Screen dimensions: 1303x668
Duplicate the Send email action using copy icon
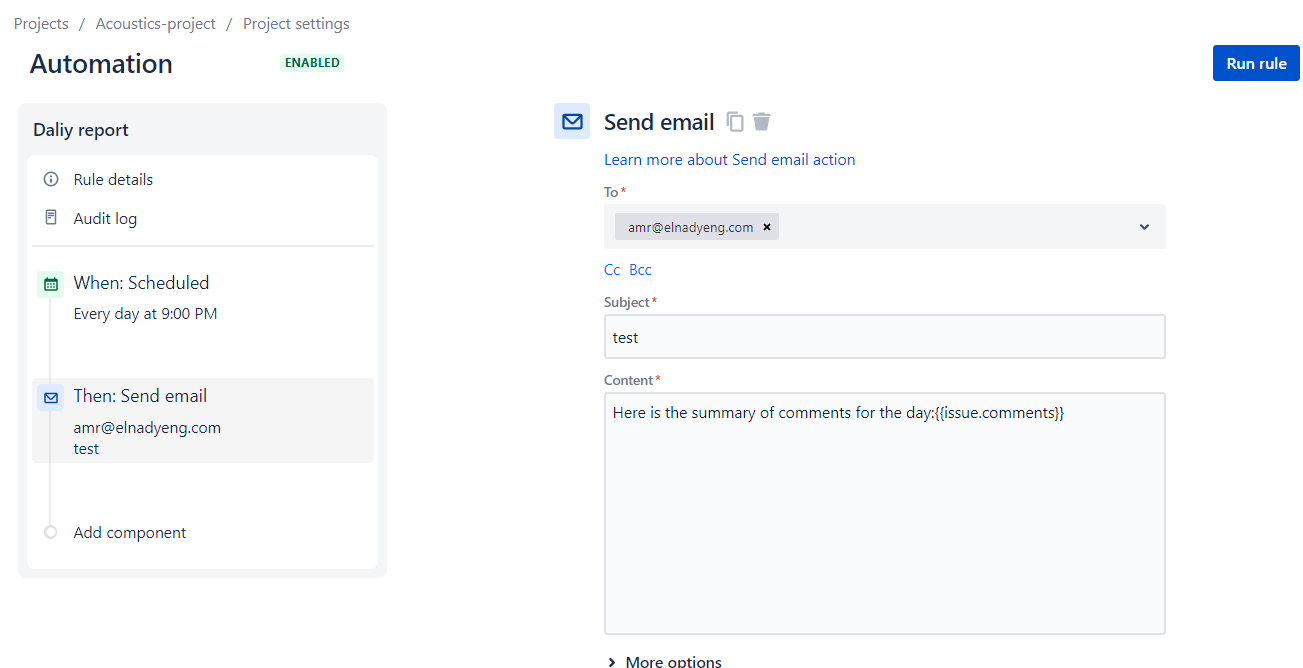pyautogui.click(x=735, y=121)
